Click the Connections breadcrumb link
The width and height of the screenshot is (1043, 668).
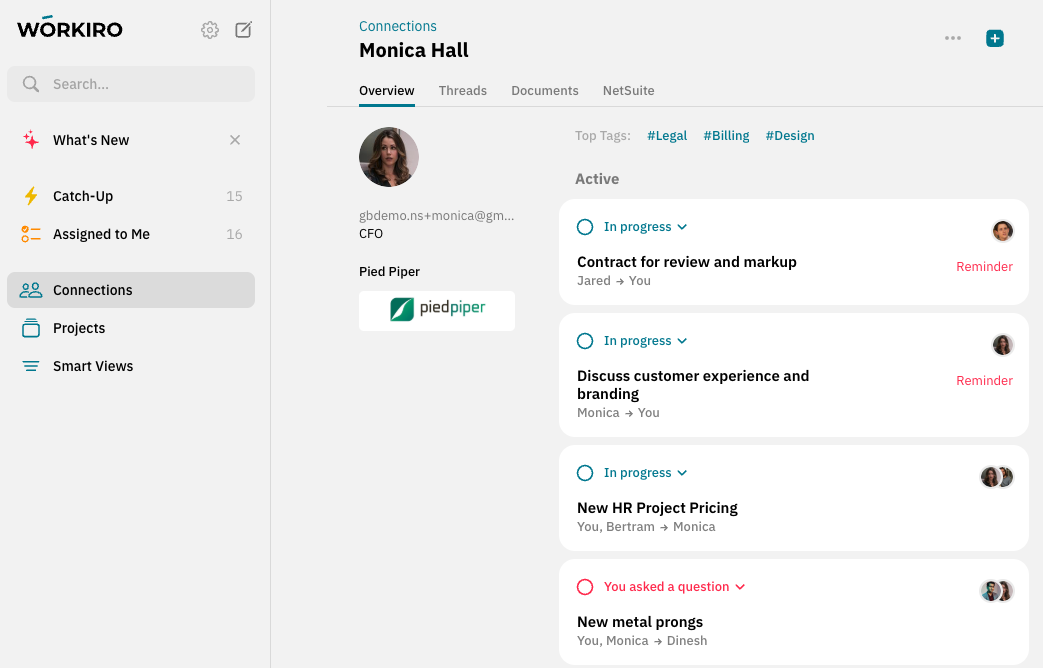tap(398, 26)
